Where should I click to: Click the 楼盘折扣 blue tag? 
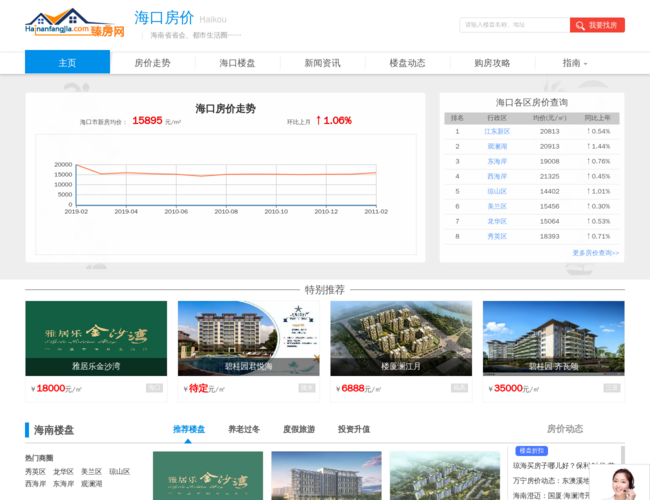point(531,451)
